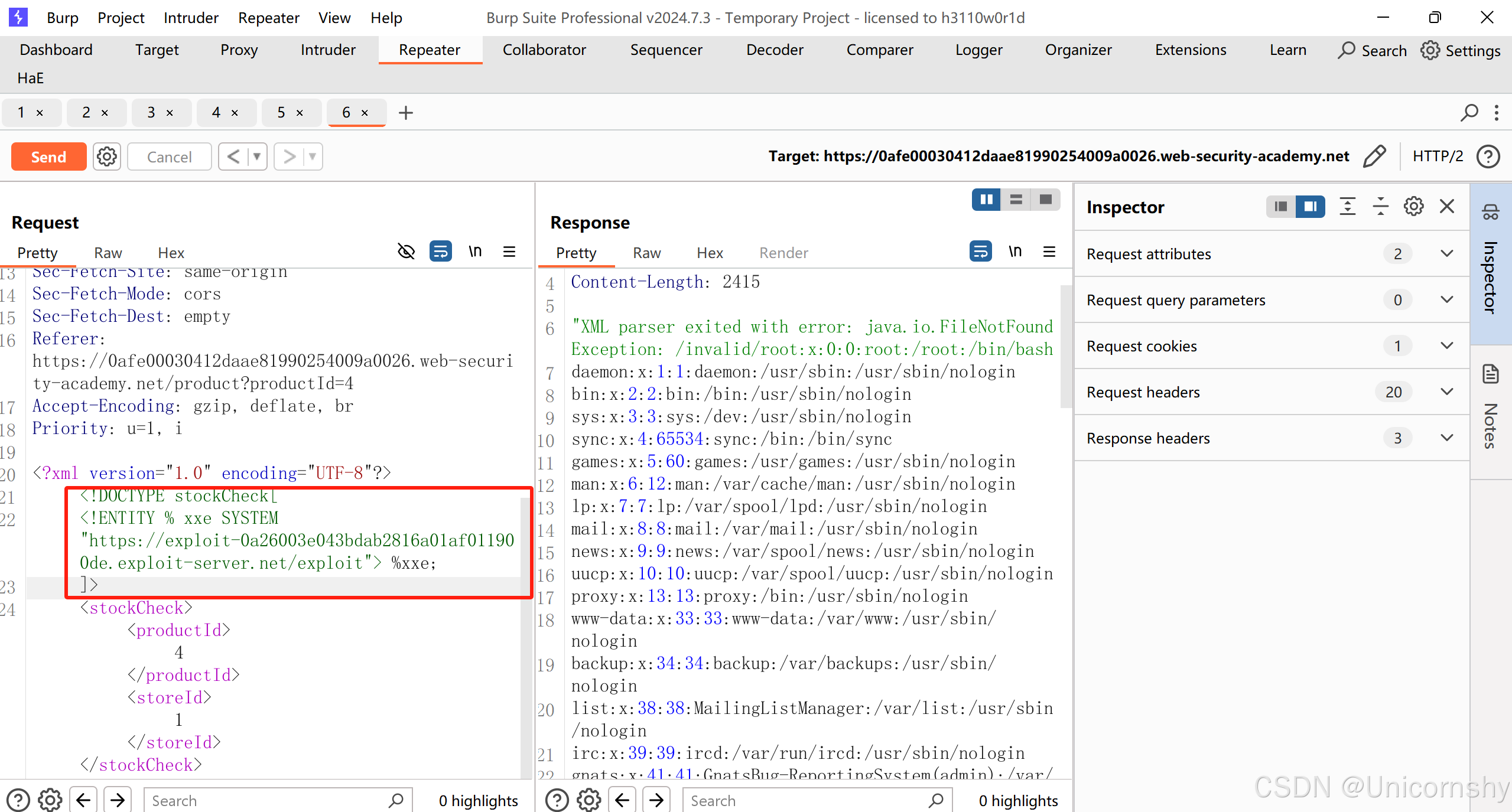This screenshot has width=1512, height=812.
Task: Add a new Repeater tab with plus
Action: coord(406,113)
